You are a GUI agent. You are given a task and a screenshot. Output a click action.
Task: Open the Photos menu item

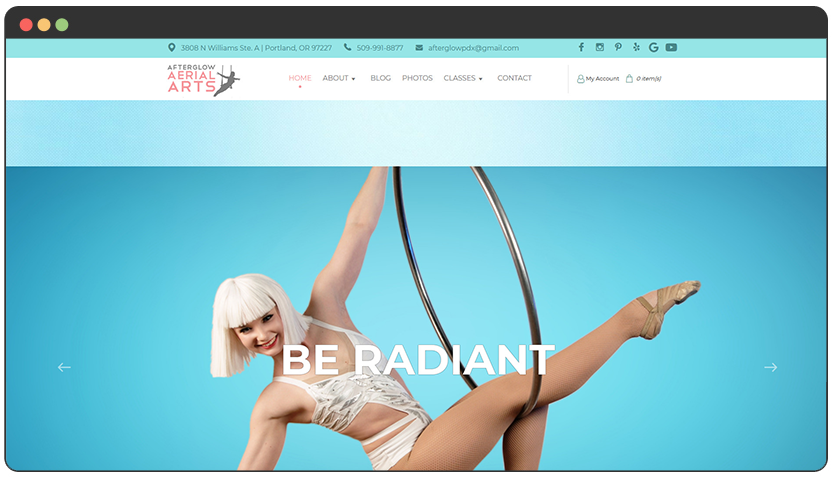417,78
